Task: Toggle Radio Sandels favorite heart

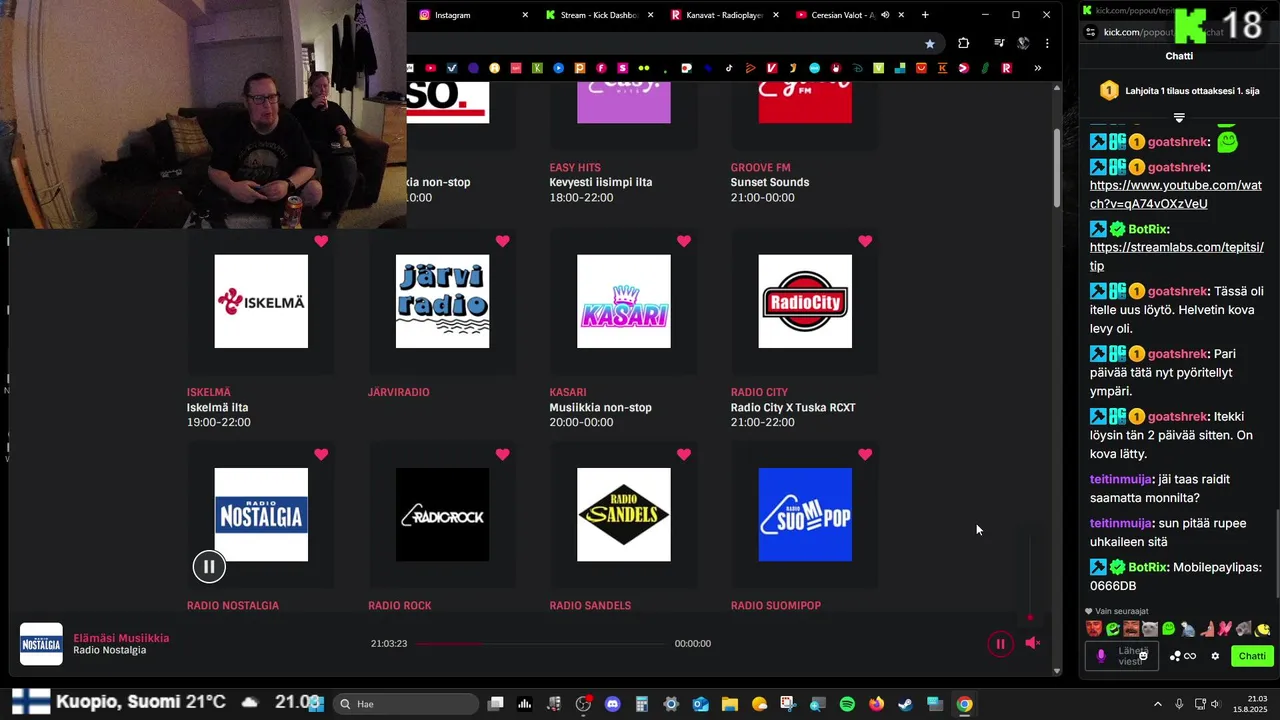Action: pos(684,454)
